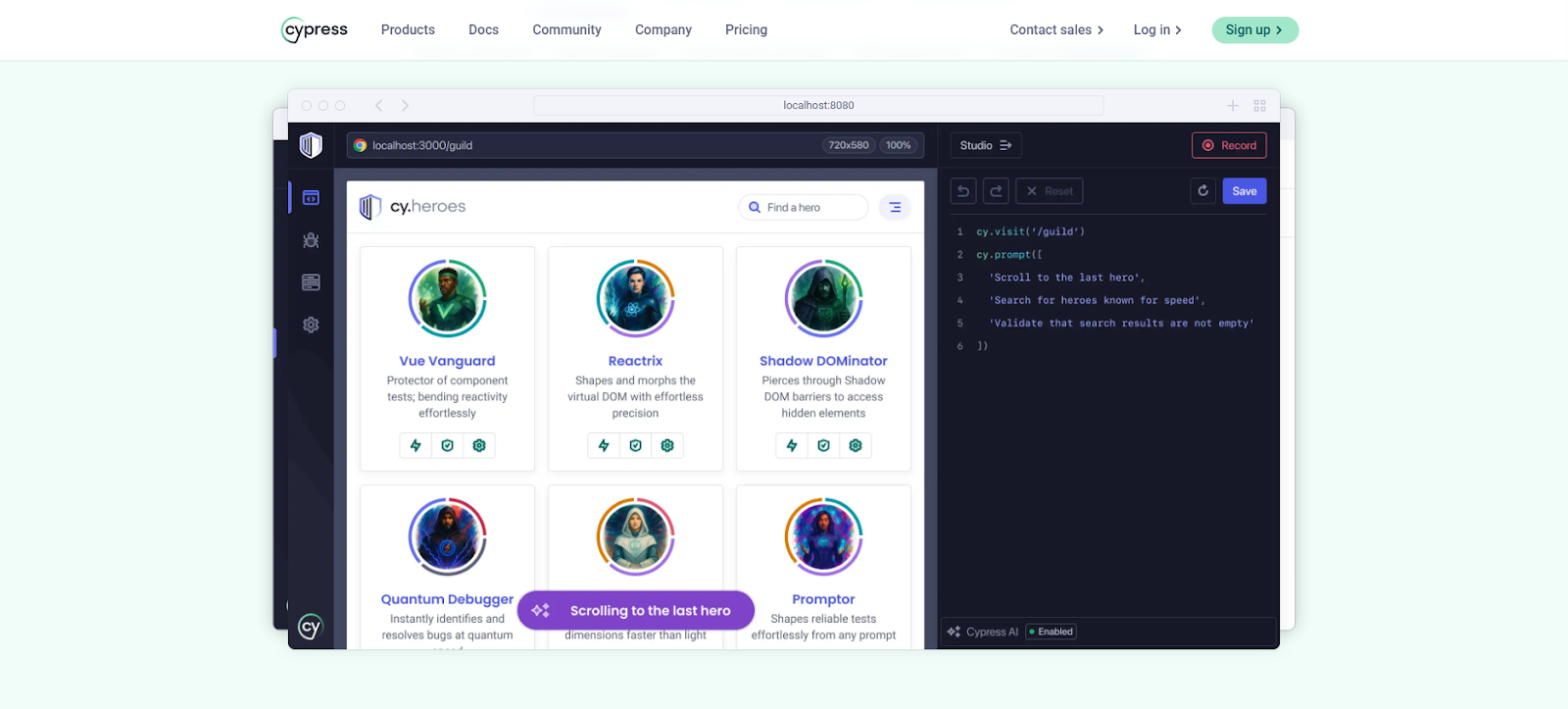Open the Community menu

[x=566, y=30]
